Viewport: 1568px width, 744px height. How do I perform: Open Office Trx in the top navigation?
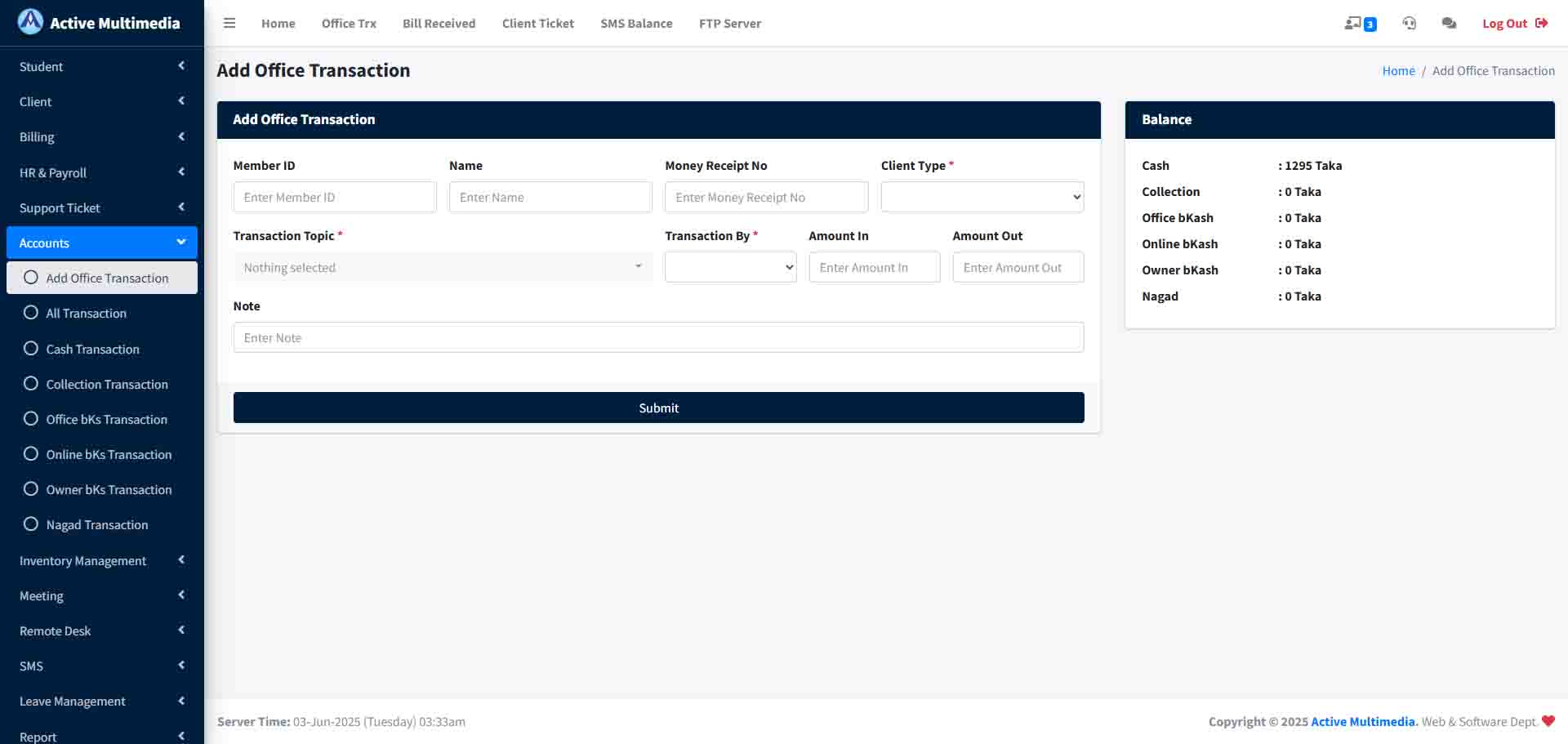click(x=349, y=24)
